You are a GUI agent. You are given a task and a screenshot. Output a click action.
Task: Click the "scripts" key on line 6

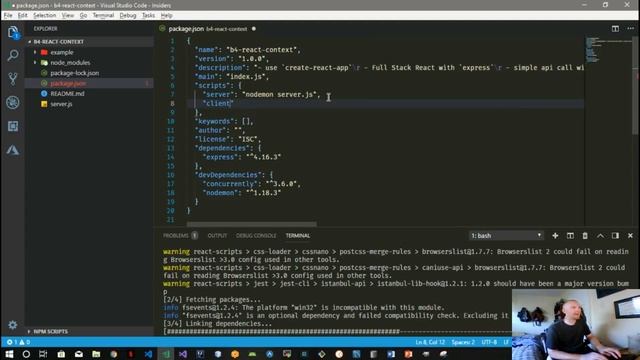212,85
